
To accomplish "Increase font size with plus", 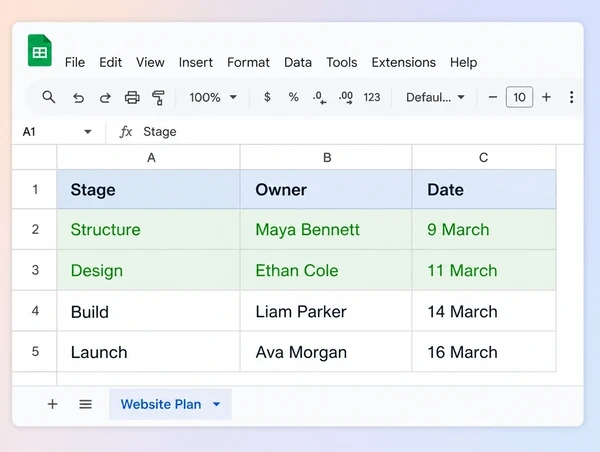I will point(546,97).
